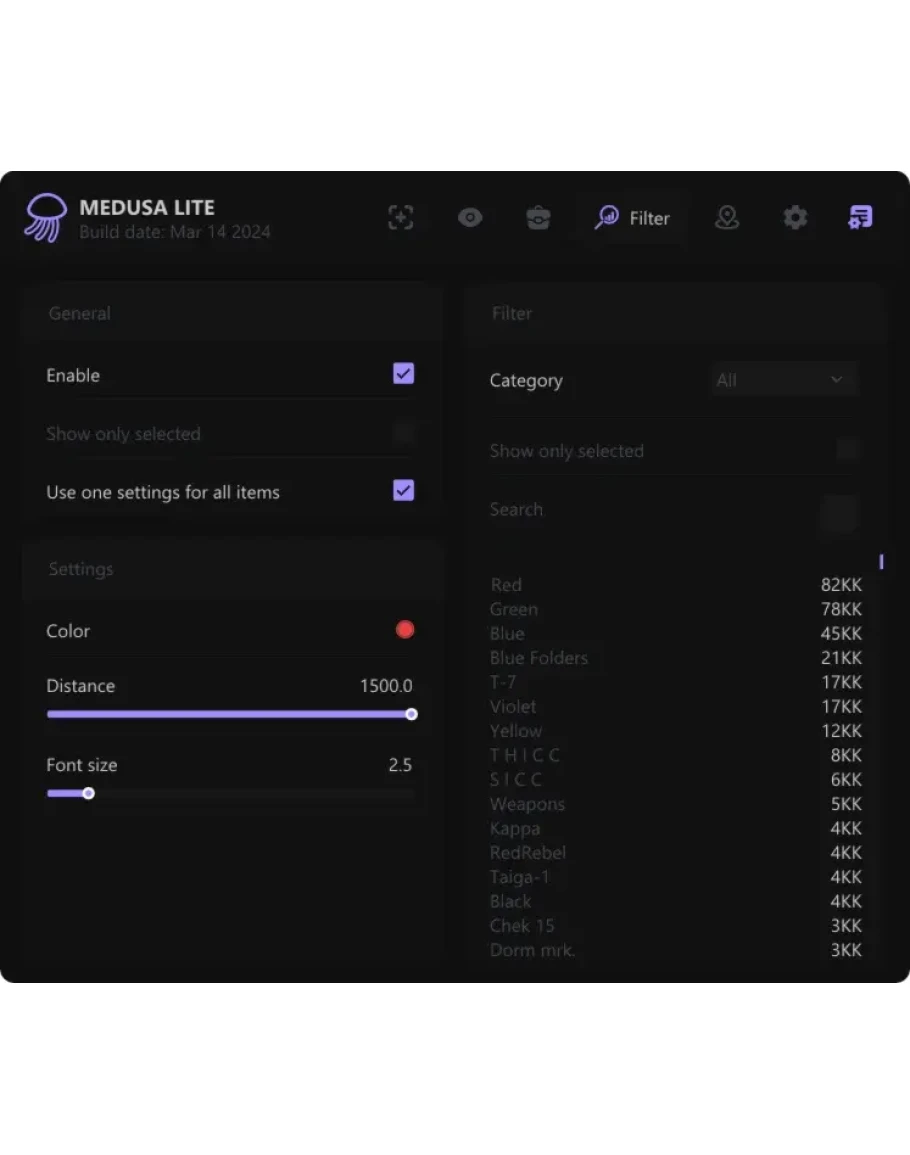Click the Category dropdown chevron arrow
The height and width of the screenshot is (1155, 910).
coord(837,380)
